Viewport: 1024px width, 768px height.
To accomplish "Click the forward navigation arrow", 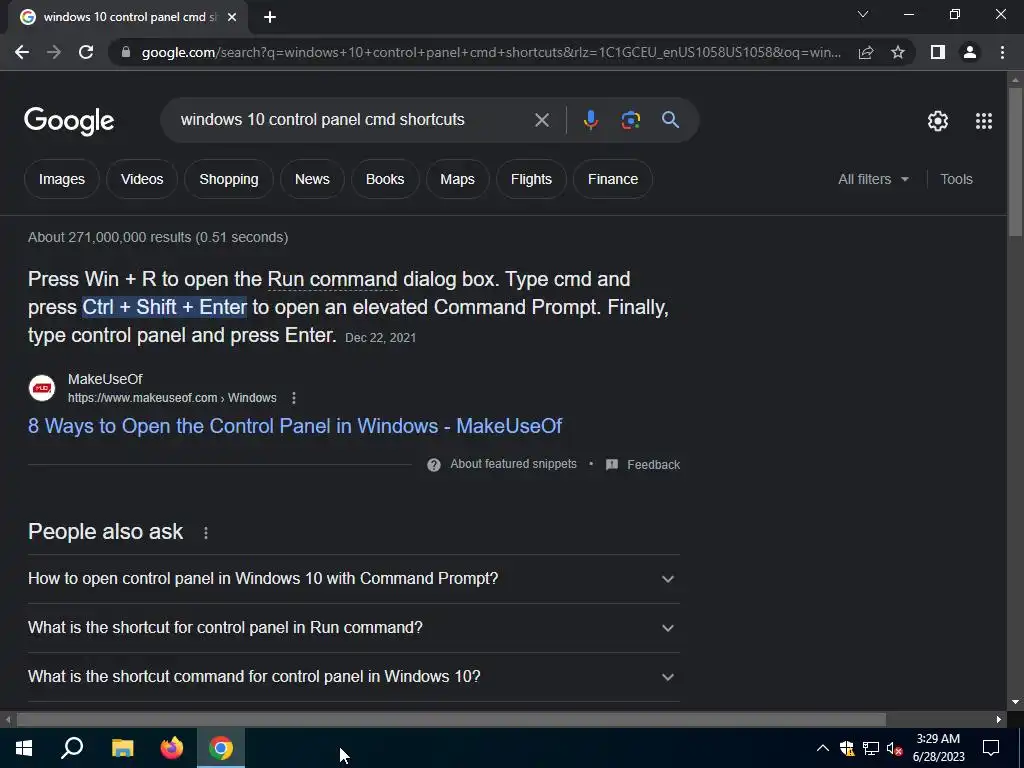I will tap(54, 52).
